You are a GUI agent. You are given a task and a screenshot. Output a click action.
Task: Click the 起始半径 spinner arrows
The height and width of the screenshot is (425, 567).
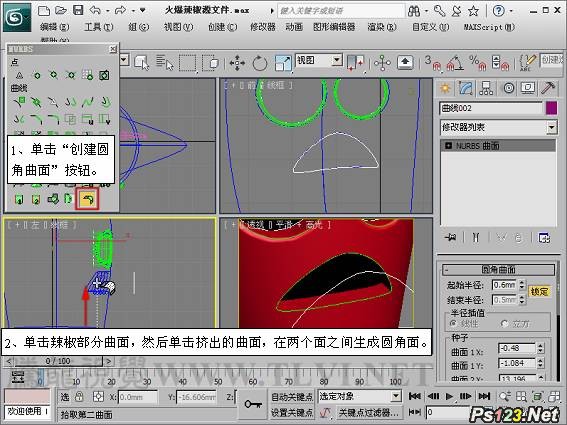[521, 285]
